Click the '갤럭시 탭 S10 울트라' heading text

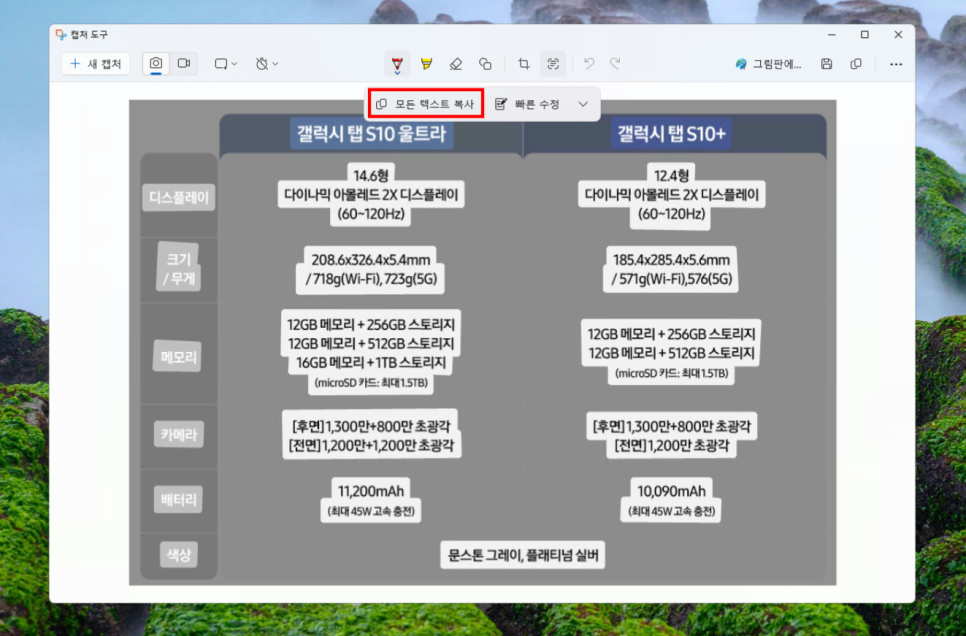point(371,133)
